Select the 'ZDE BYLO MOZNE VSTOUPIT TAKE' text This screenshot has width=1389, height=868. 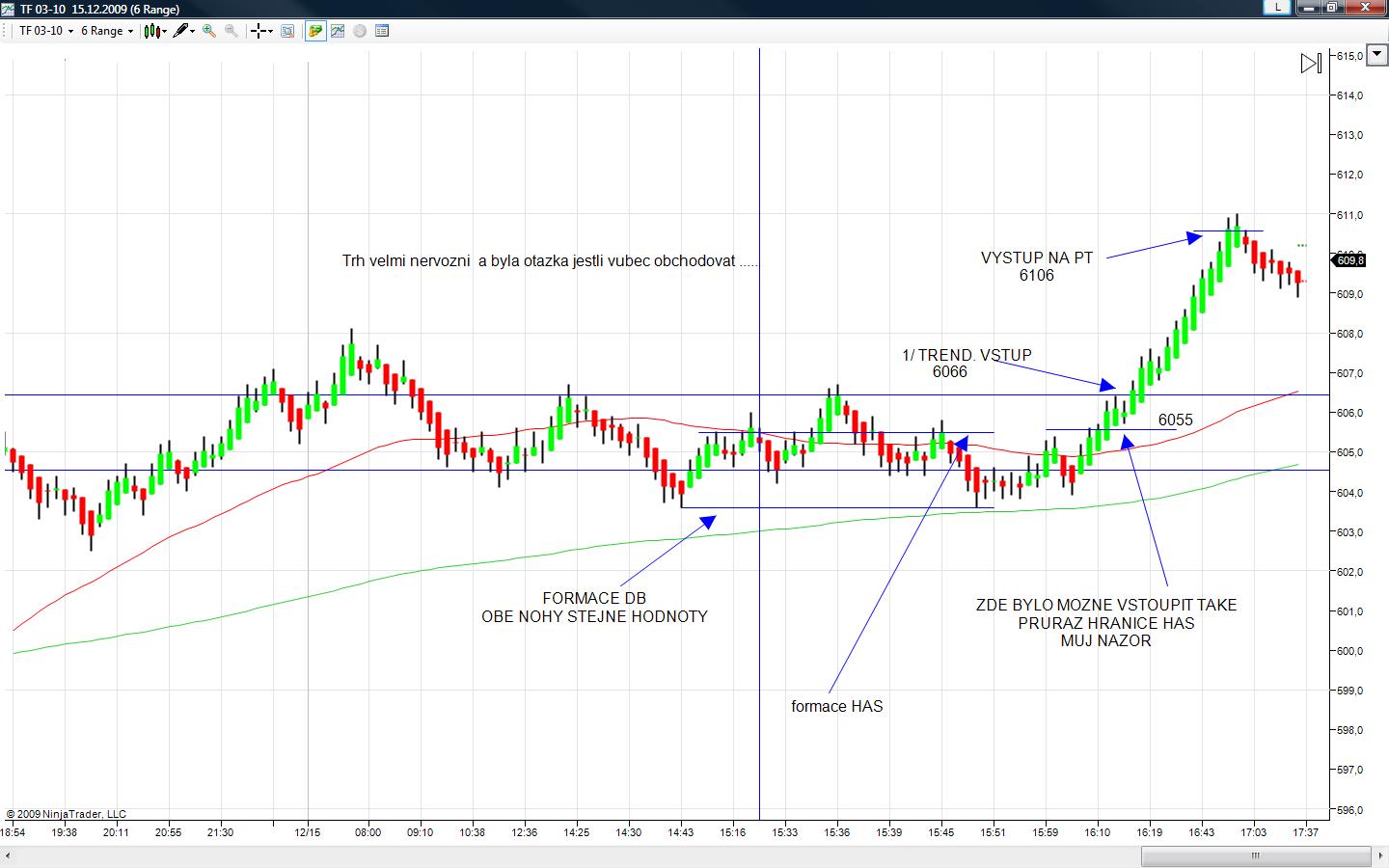[1106, 605]
